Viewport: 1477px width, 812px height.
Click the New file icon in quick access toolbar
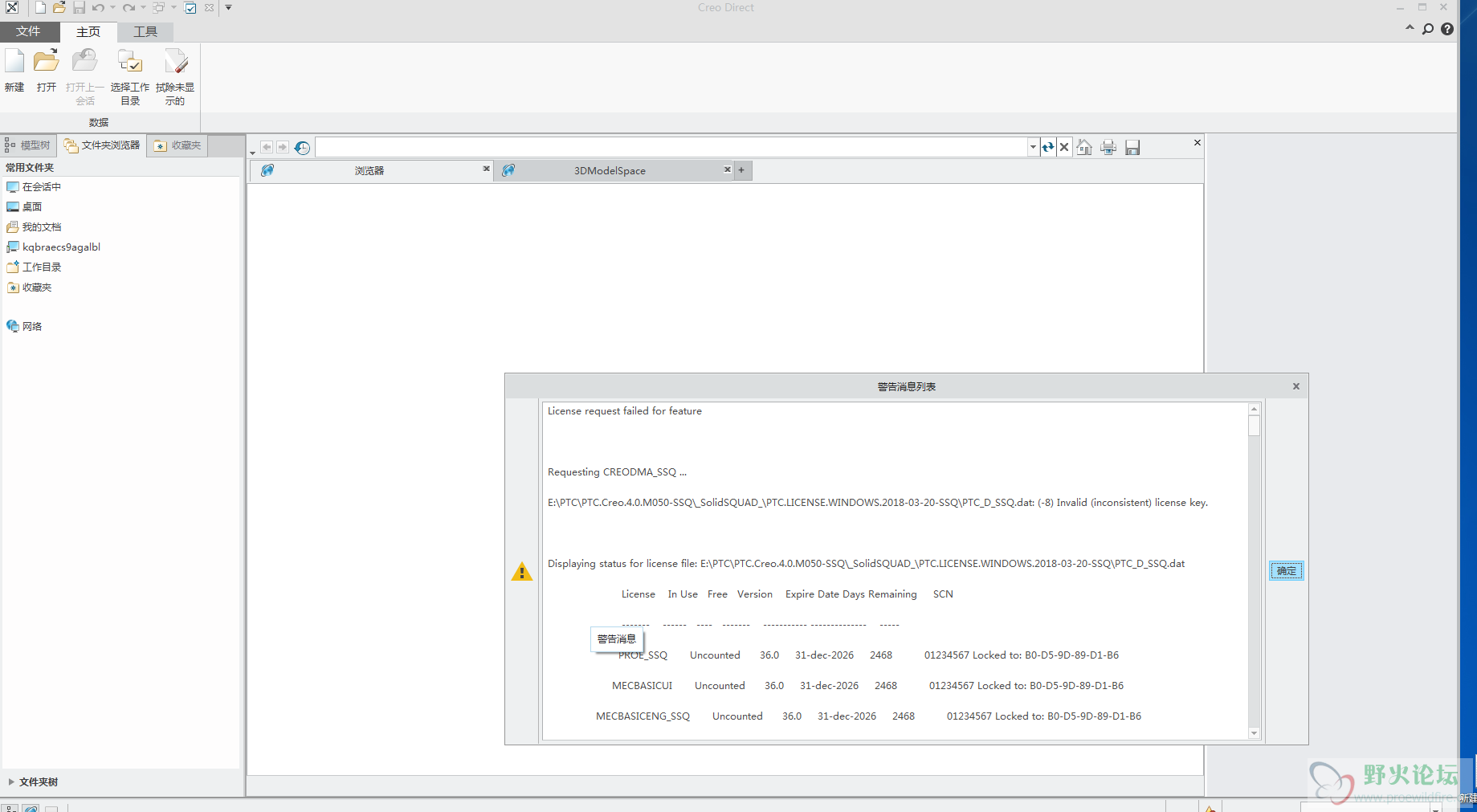coord(40,8)
